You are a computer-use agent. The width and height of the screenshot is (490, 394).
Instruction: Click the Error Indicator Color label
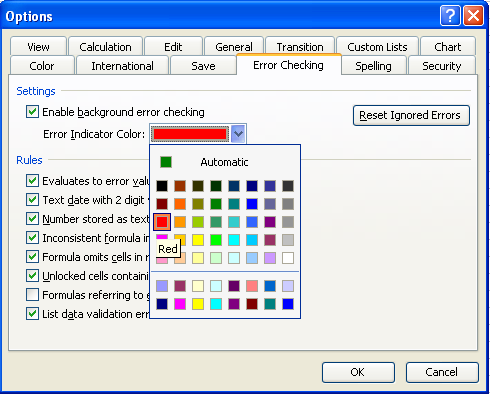coord(94,134)
